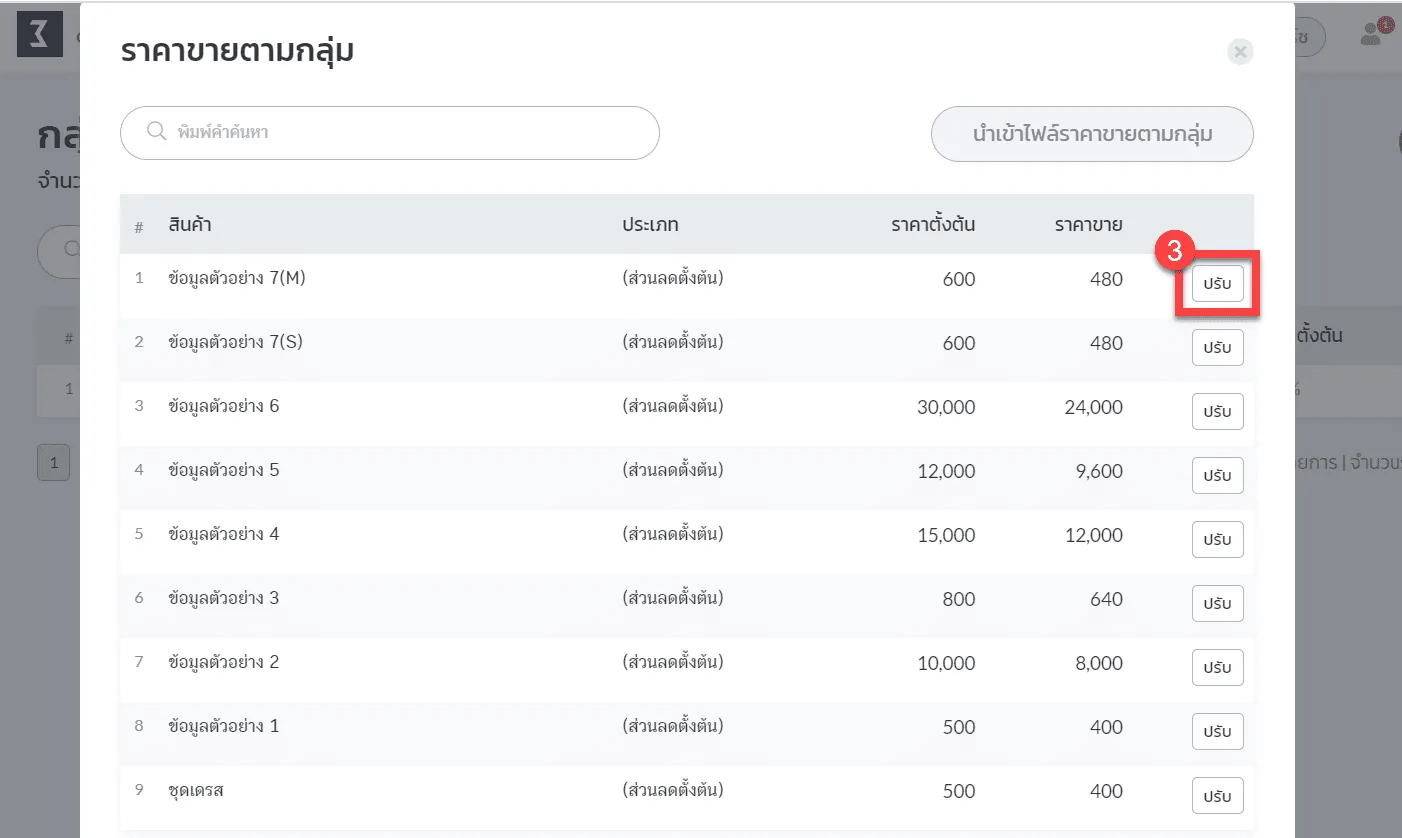Go to page 1 in background pagination

(53, 463)
